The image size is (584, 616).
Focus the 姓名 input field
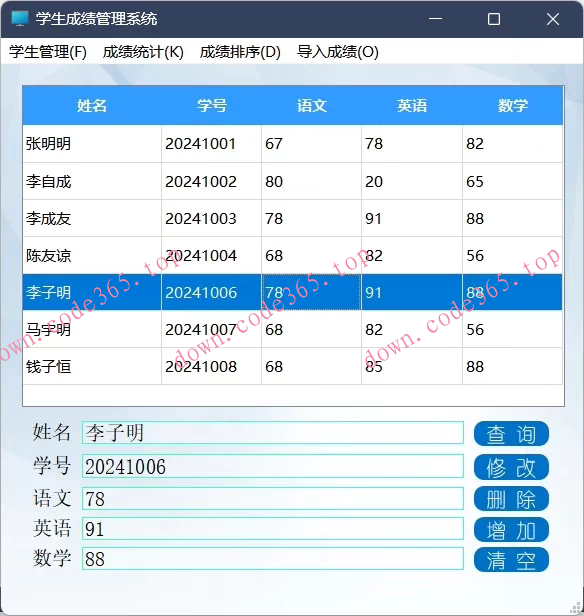click(x=273, y=433)
